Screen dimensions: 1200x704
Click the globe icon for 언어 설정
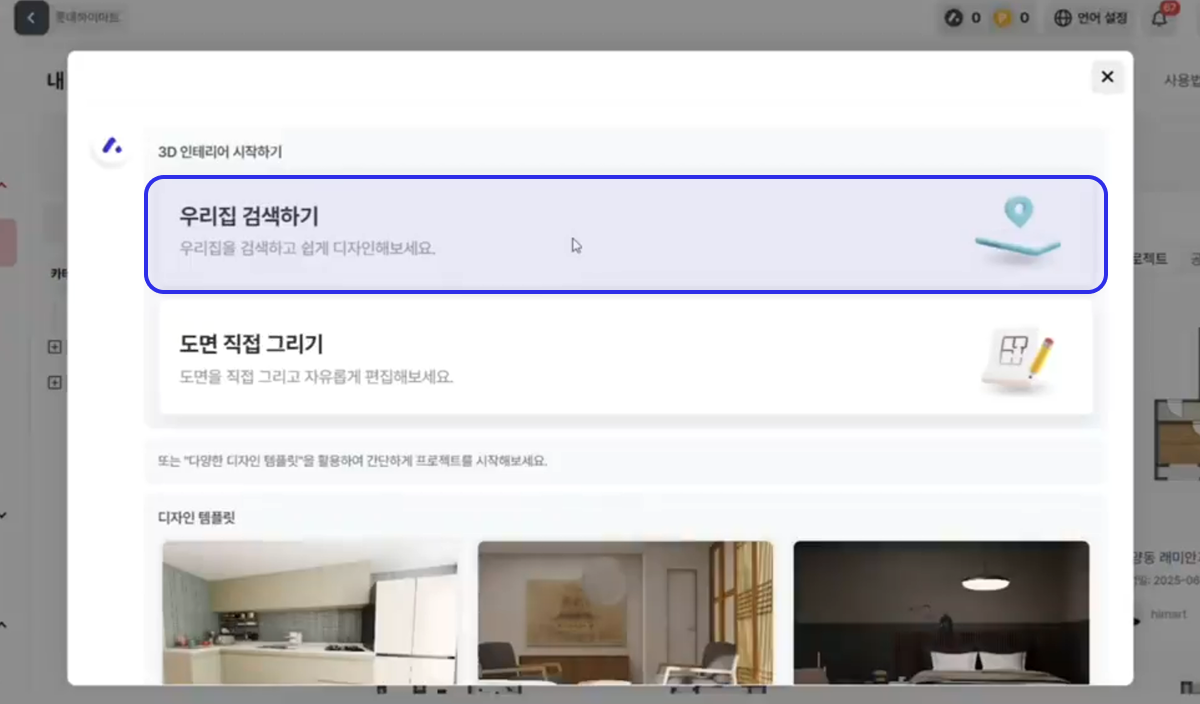pyautogui.click(x=1063, y=18)
